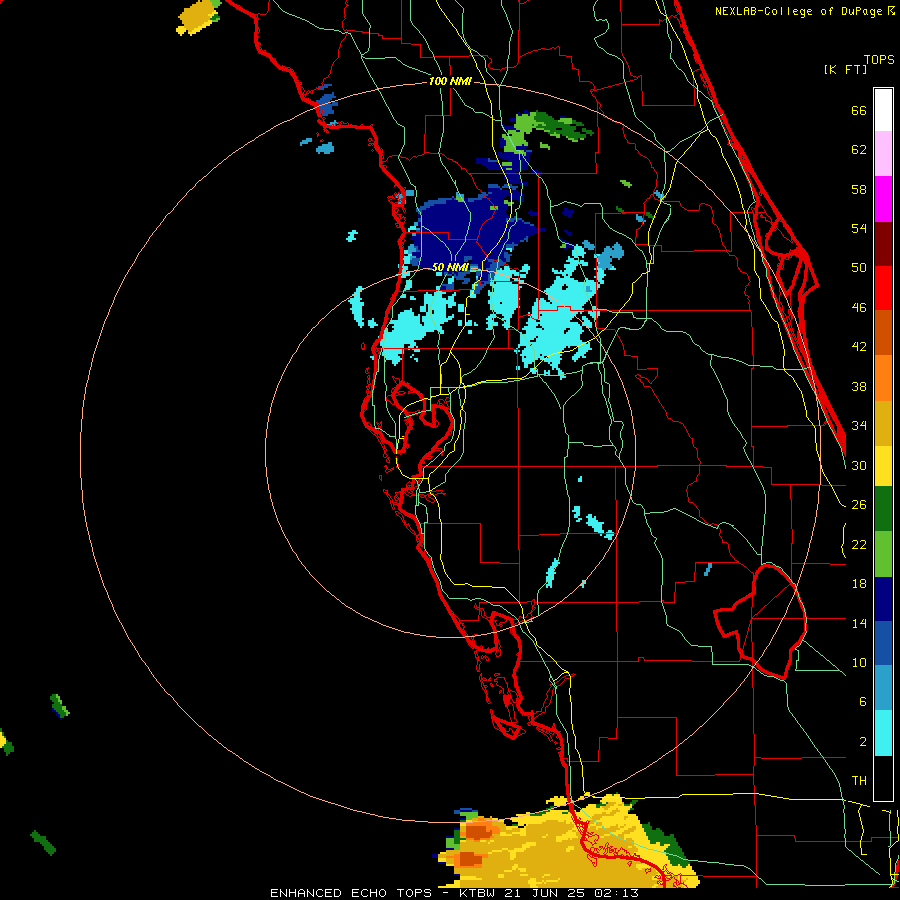
Task: Click the magenta 58 kft legend swatch
Action: 883,199
